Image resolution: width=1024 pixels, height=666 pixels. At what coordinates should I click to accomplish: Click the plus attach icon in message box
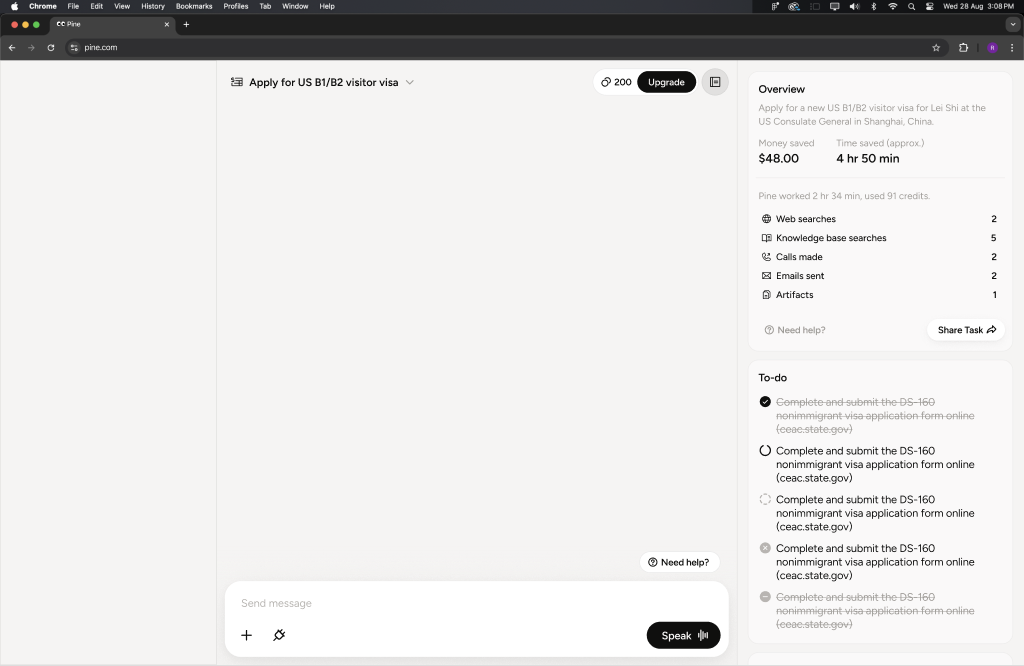(x=246, y=635)
